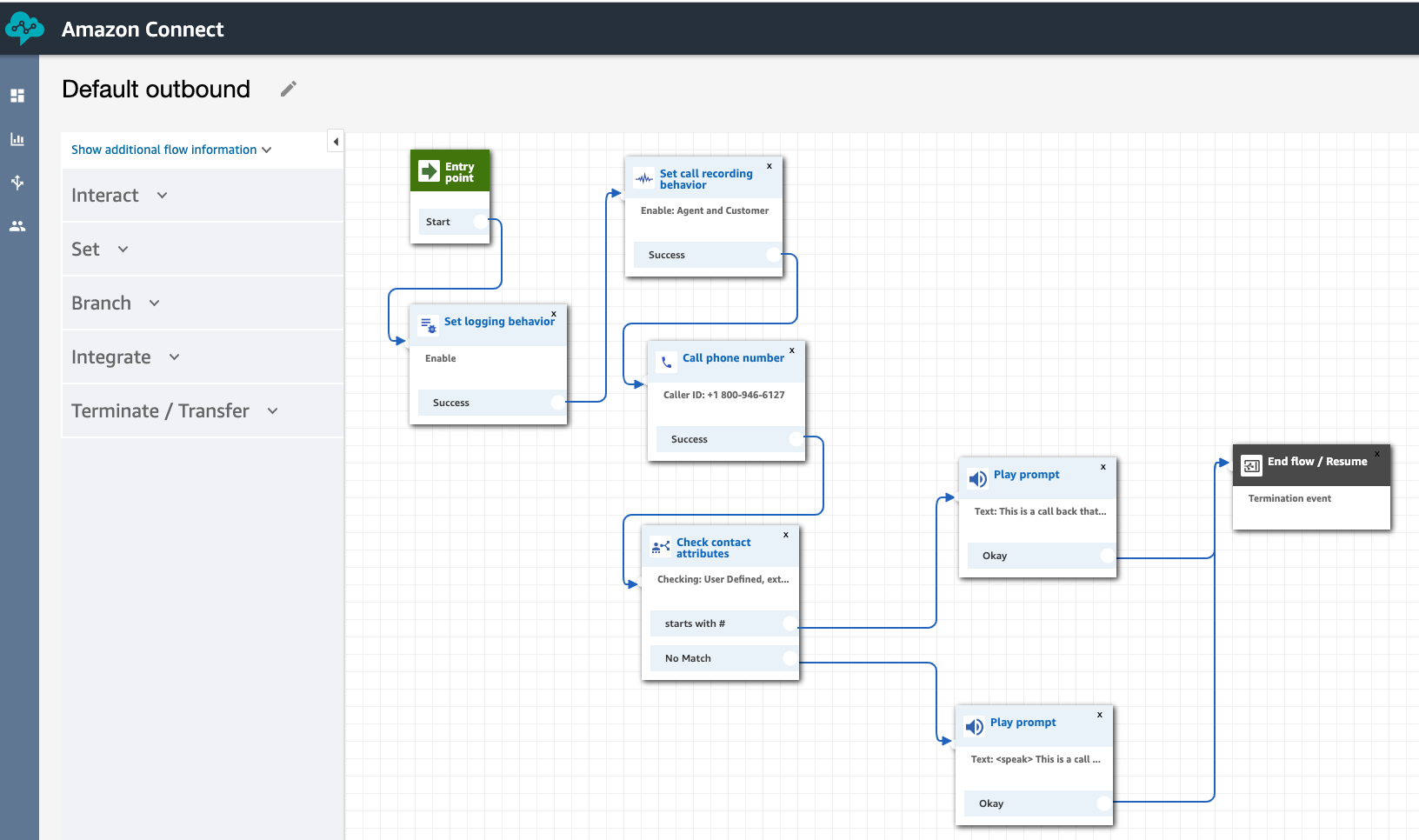The height and width of the screenshot is (840, 1419).
Task: Click Okay connector on '<speak>' Play prompt
Action: [x=1104, y=803]
